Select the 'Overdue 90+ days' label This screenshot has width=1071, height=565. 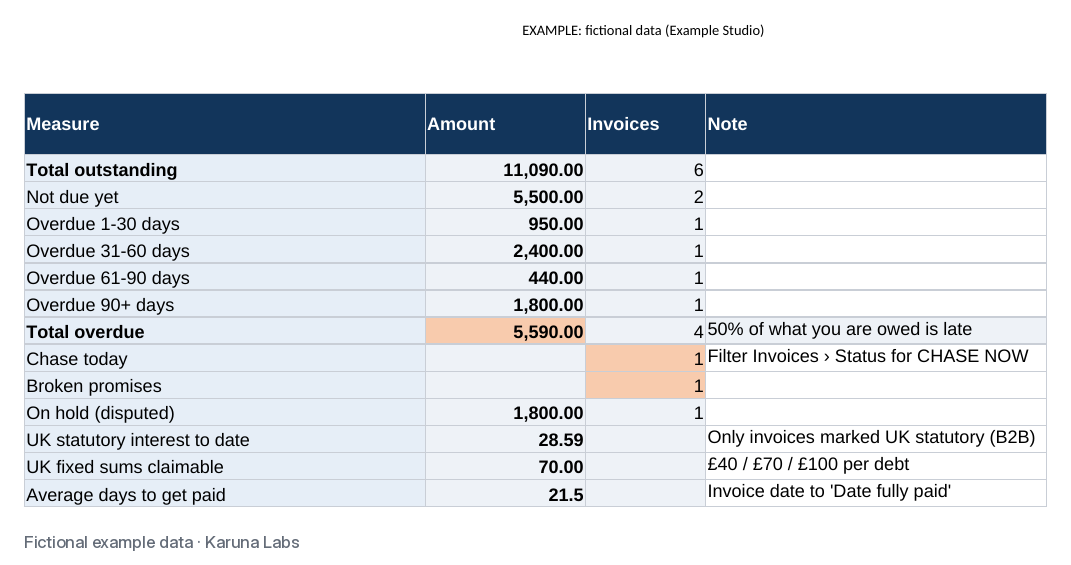(225, 304)
